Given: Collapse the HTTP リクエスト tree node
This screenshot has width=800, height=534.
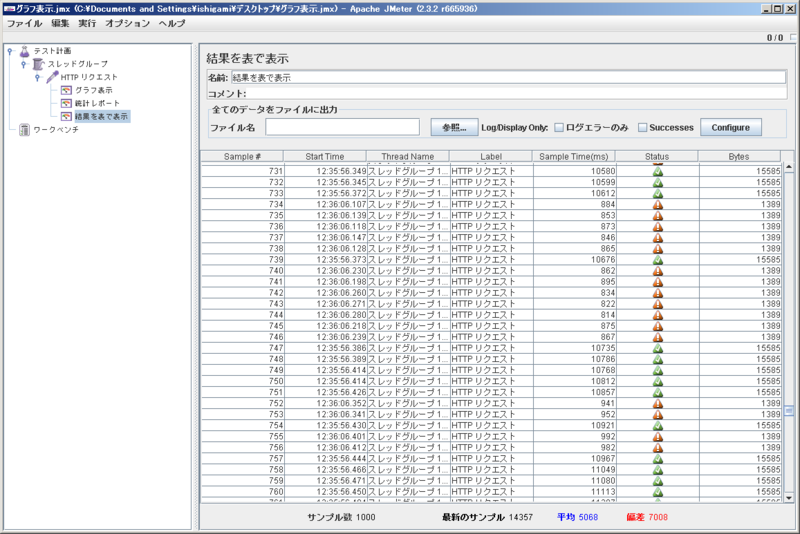Looking at the screenshot, I should click(x=37, y=78).
